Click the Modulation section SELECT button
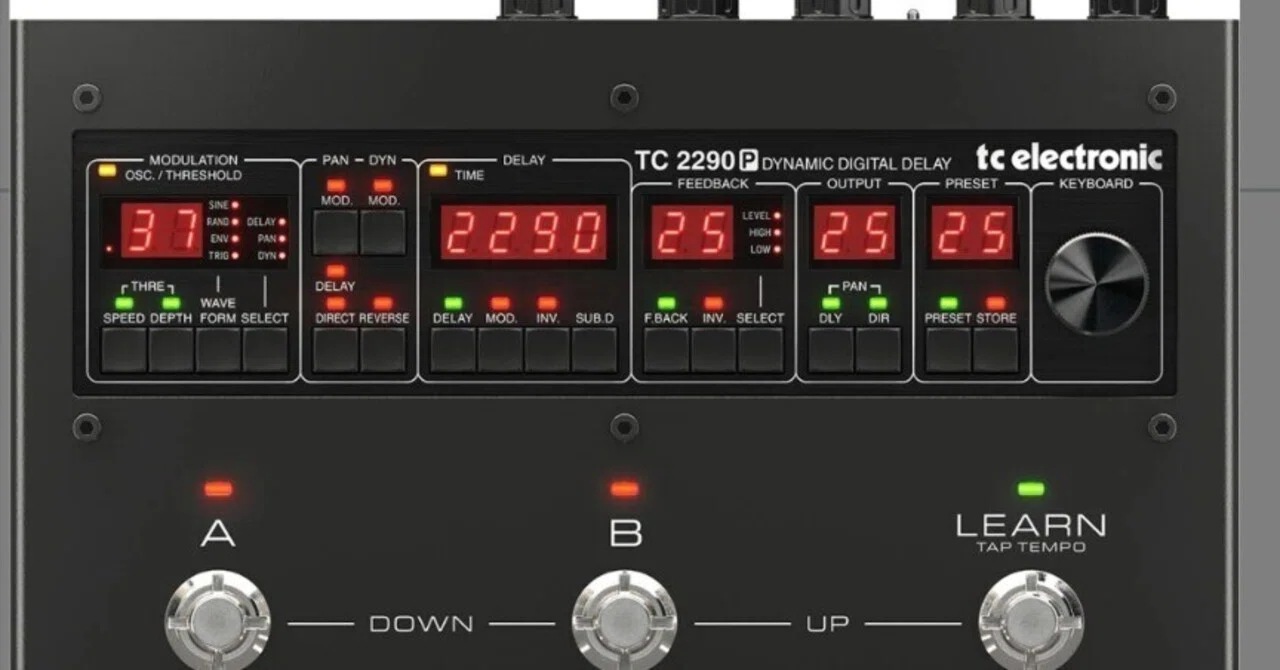Screen dimensions: 1280x670 tap(265, 349)
